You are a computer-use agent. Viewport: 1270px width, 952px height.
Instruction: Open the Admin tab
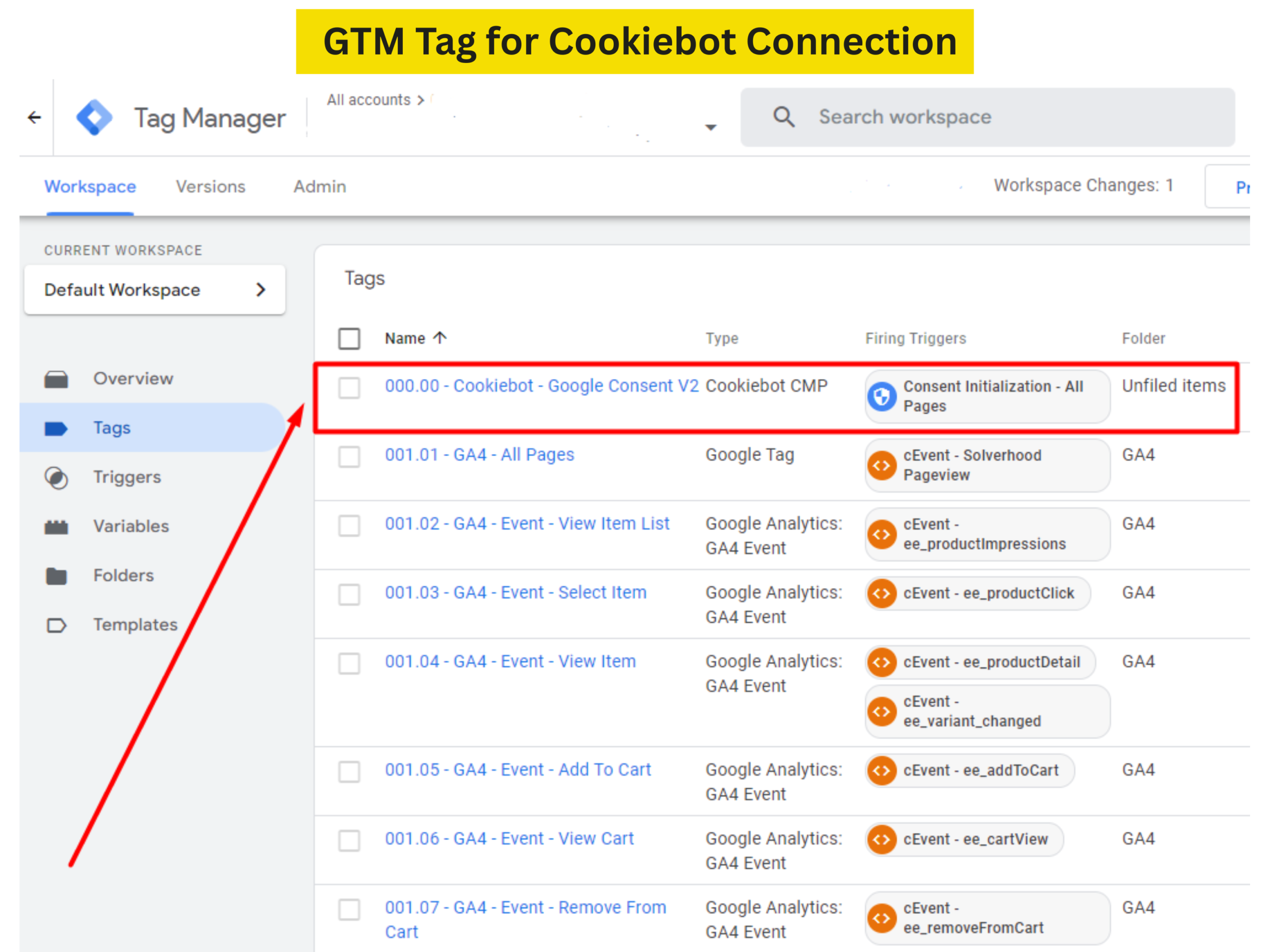[x=320, y=186]
